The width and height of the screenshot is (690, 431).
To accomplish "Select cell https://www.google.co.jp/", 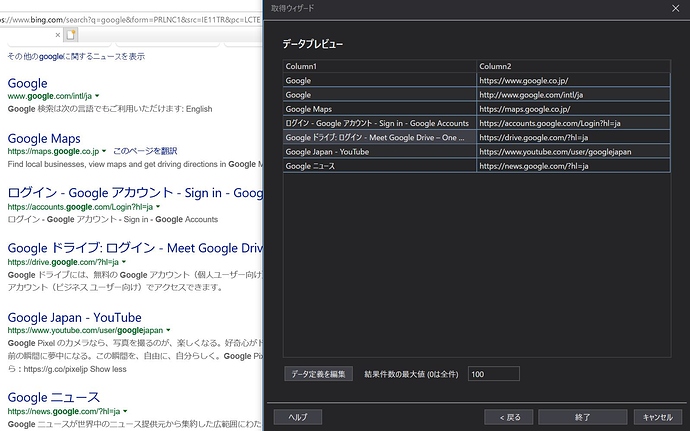I will (x=573, y=81).
